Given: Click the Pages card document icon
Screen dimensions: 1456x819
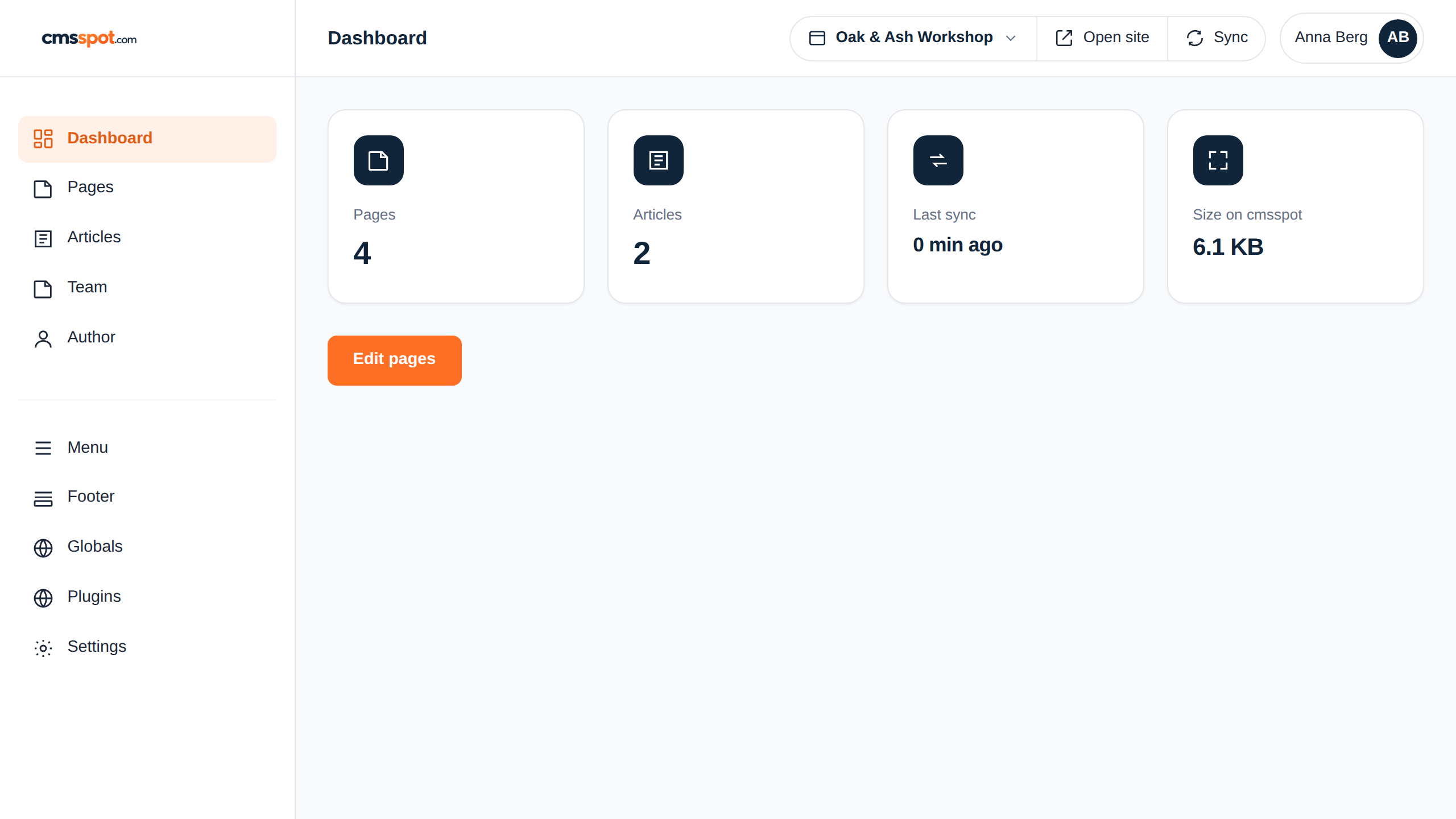Looking at the screenshot, I should 379,160.
